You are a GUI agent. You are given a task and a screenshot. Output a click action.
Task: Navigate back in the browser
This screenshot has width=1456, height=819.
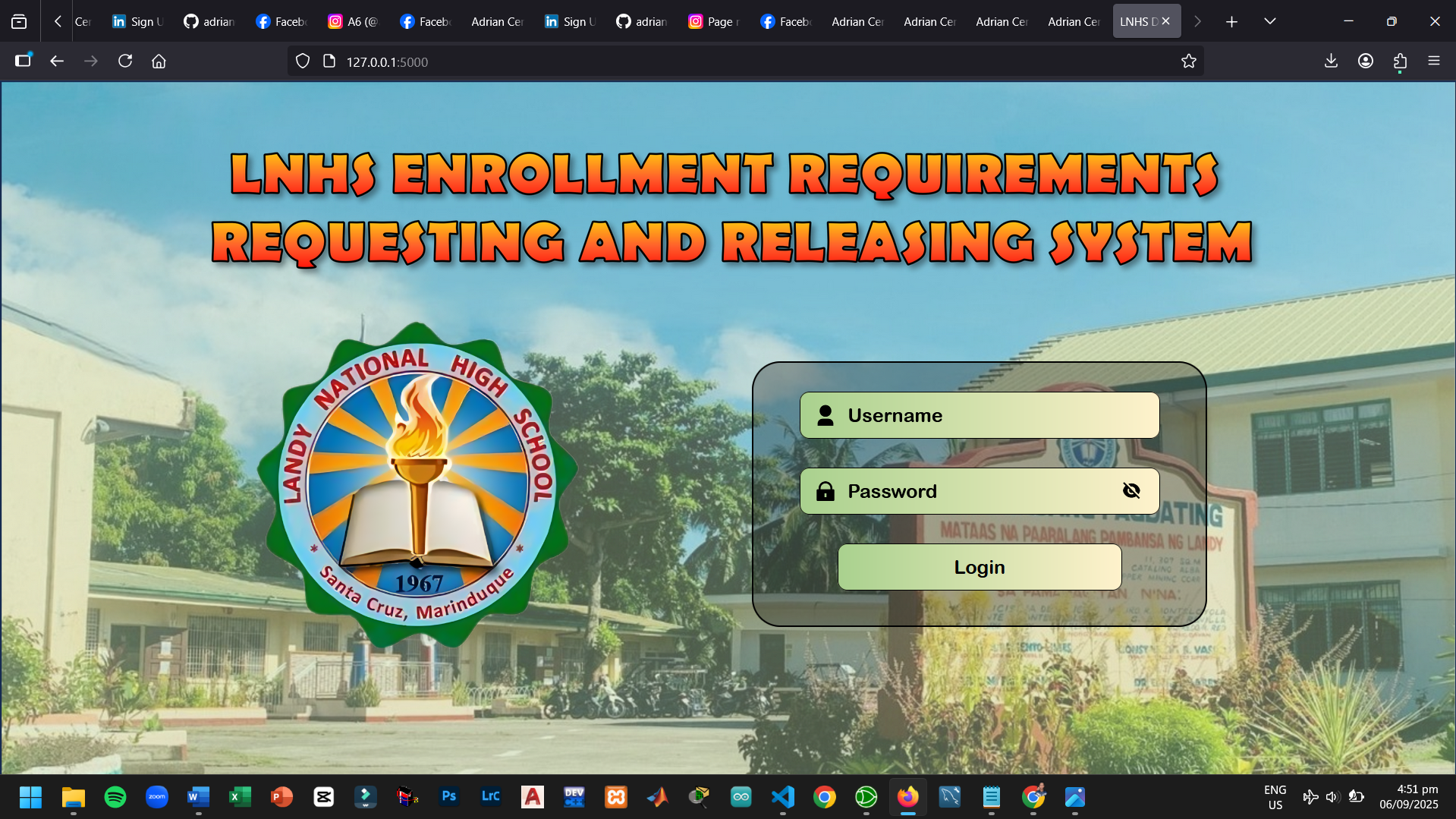point(57,61)
